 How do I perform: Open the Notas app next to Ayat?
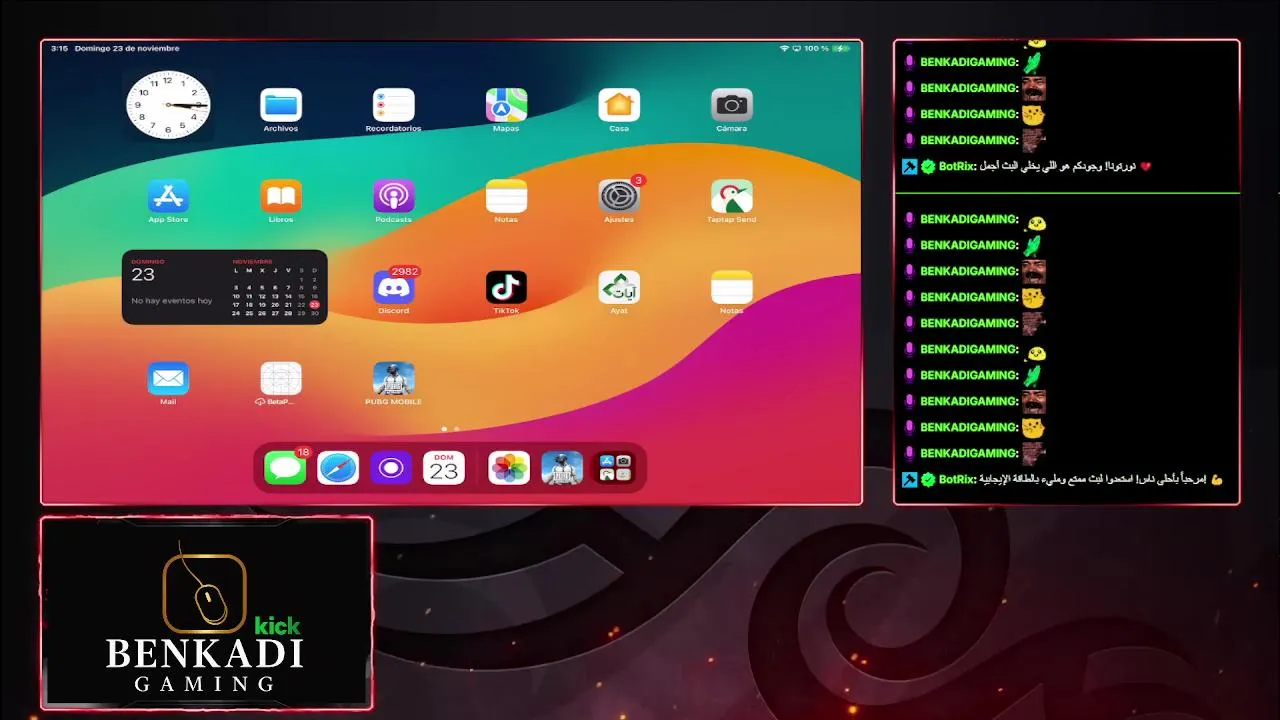[x=732, y=287]
